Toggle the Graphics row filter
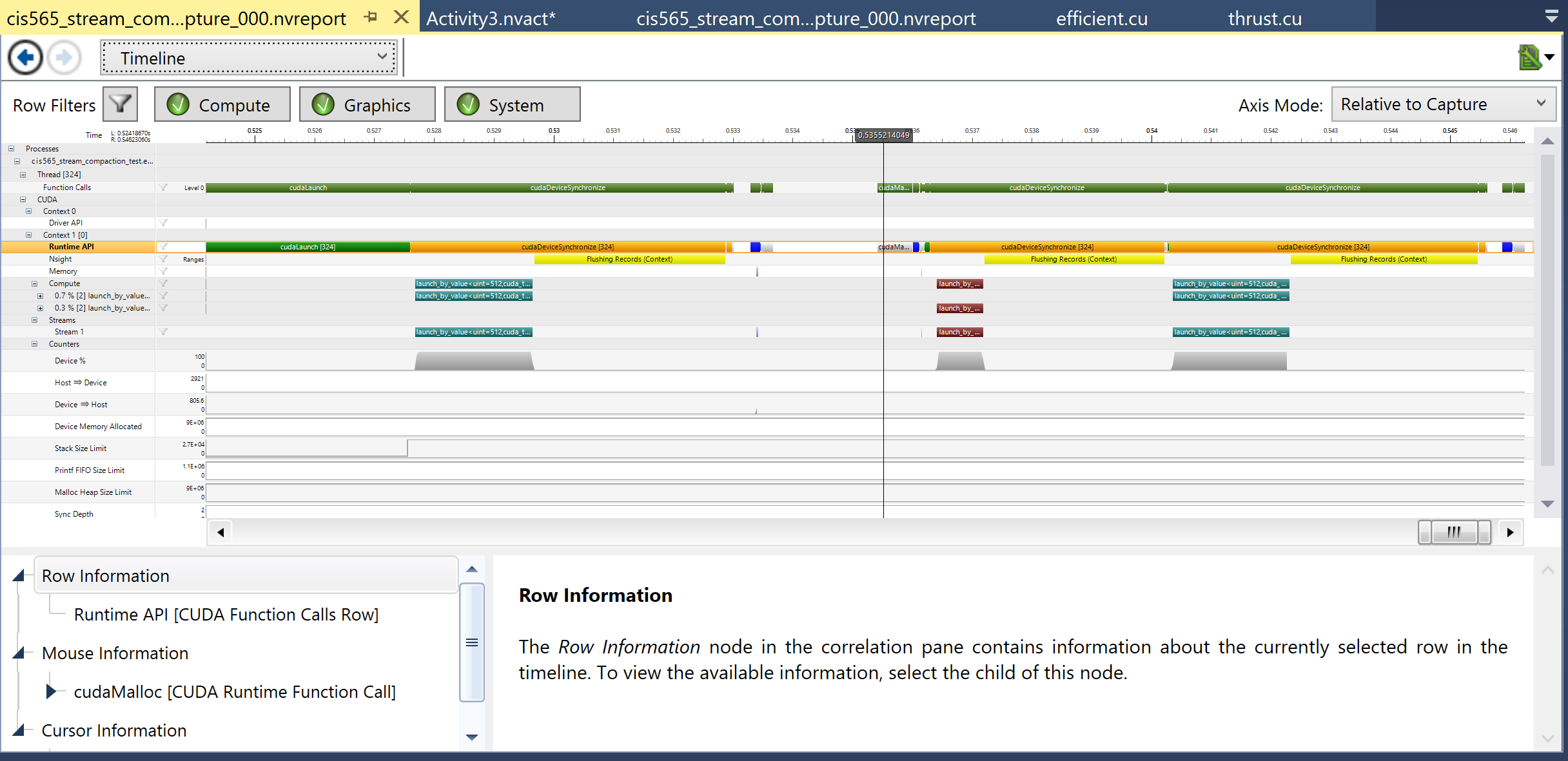 click(x=367, y=104)
